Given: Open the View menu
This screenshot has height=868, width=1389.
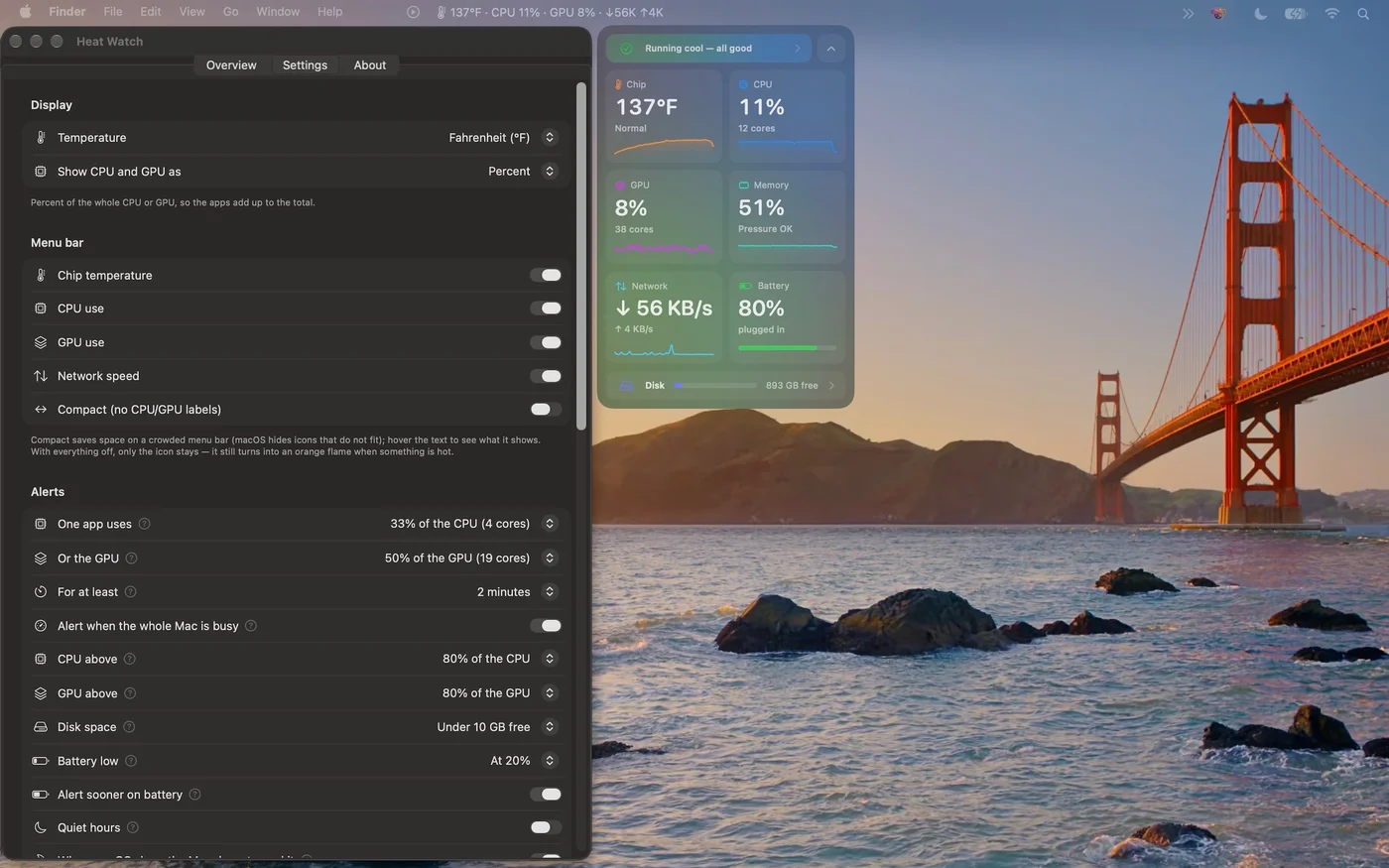Looking at the screenshot, I should click(191, 12).
